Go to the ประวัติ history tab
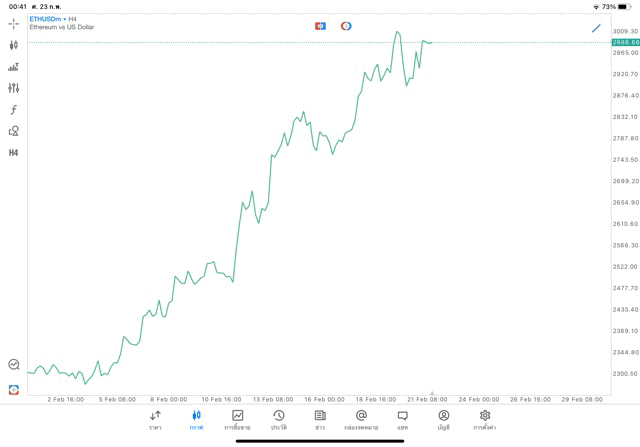This screenshot has height=447, width=640. pos(279,420)
